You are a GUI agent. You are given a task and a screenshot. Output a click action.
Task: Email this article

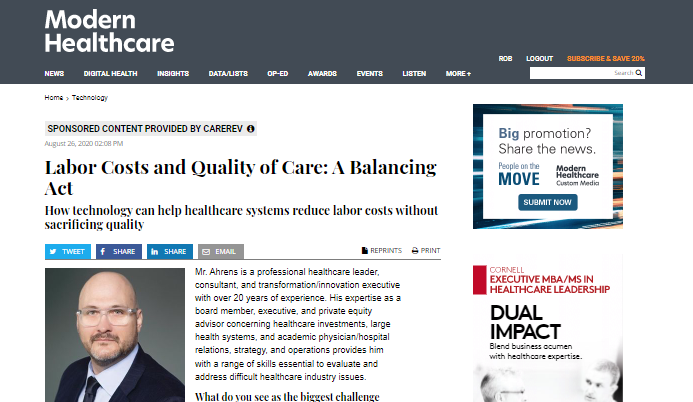221,251
